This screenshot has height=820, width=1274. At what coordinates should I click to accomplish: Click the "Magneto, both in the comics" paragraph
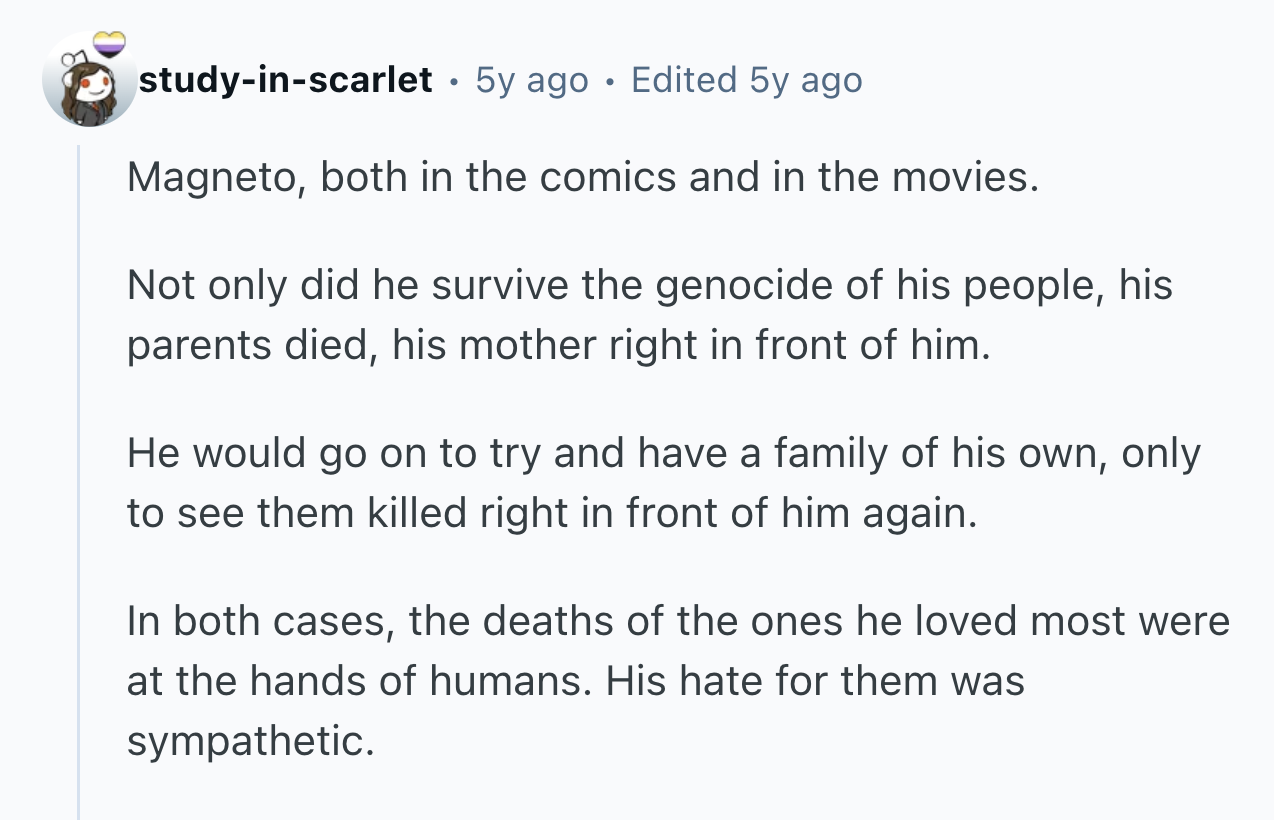[x=583, y=178]
